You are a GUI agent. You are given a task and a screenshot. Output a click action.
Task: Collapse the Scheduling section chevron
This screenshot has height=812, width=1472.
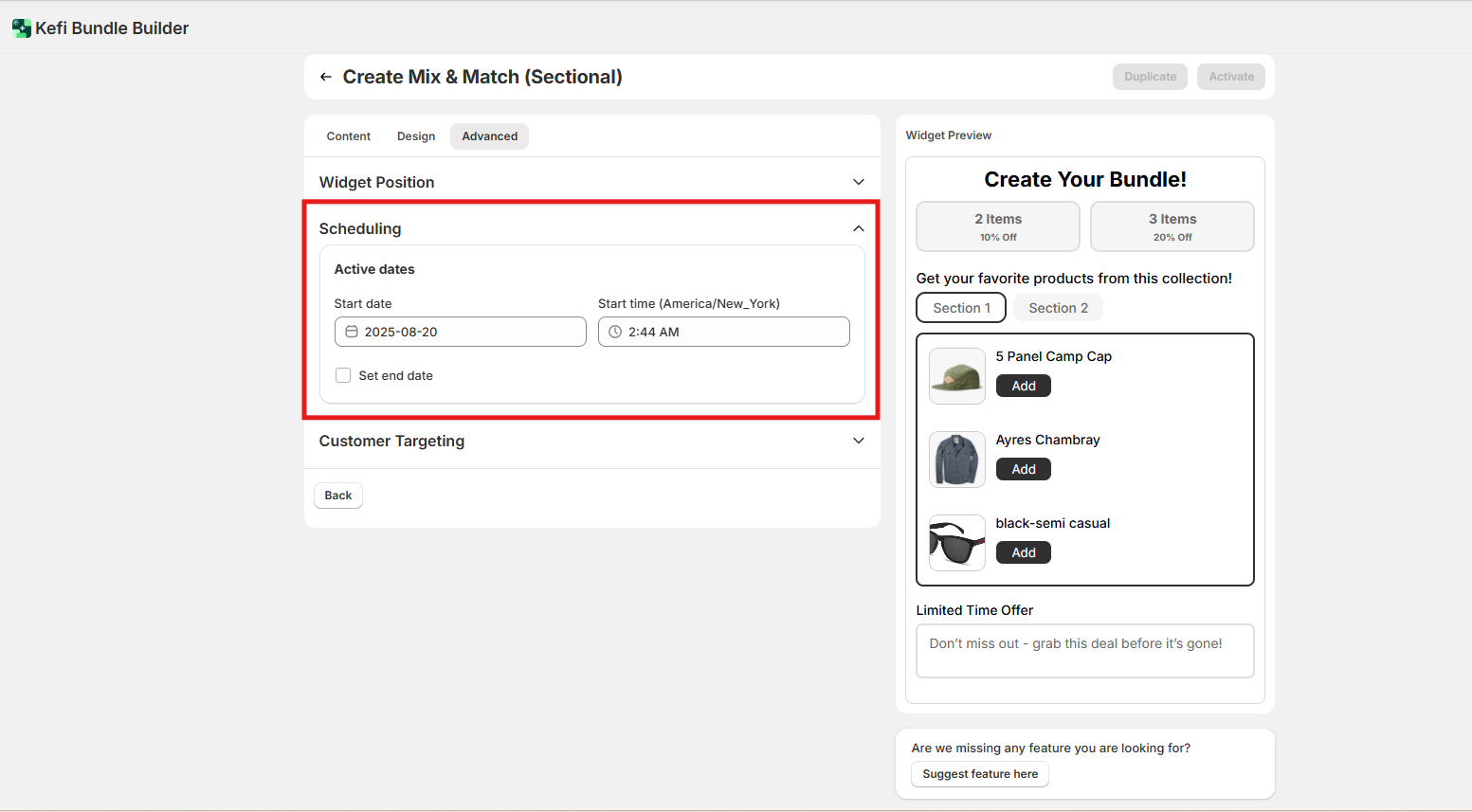pyautogui.click(x=858, y=228)
